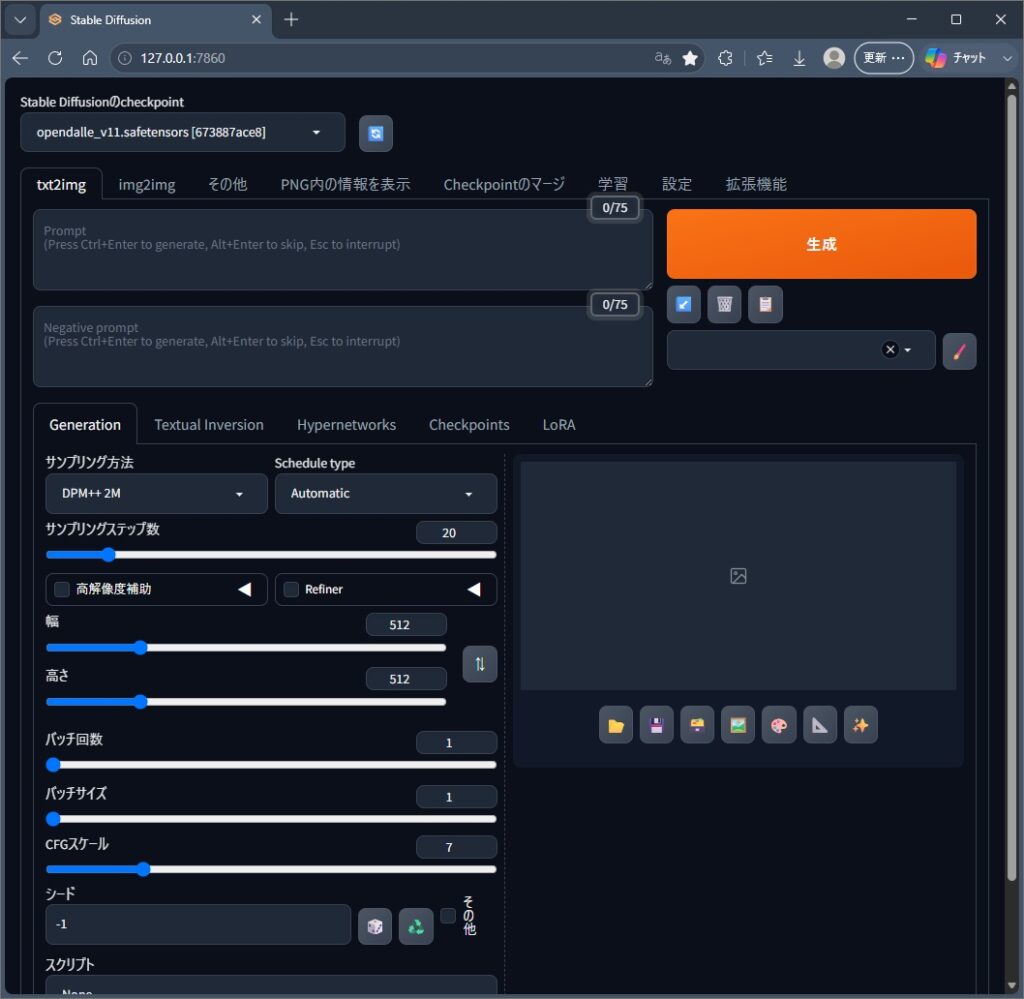Open the チャット Copilot button
The image size is (1024, 999).
coord(957,58)
